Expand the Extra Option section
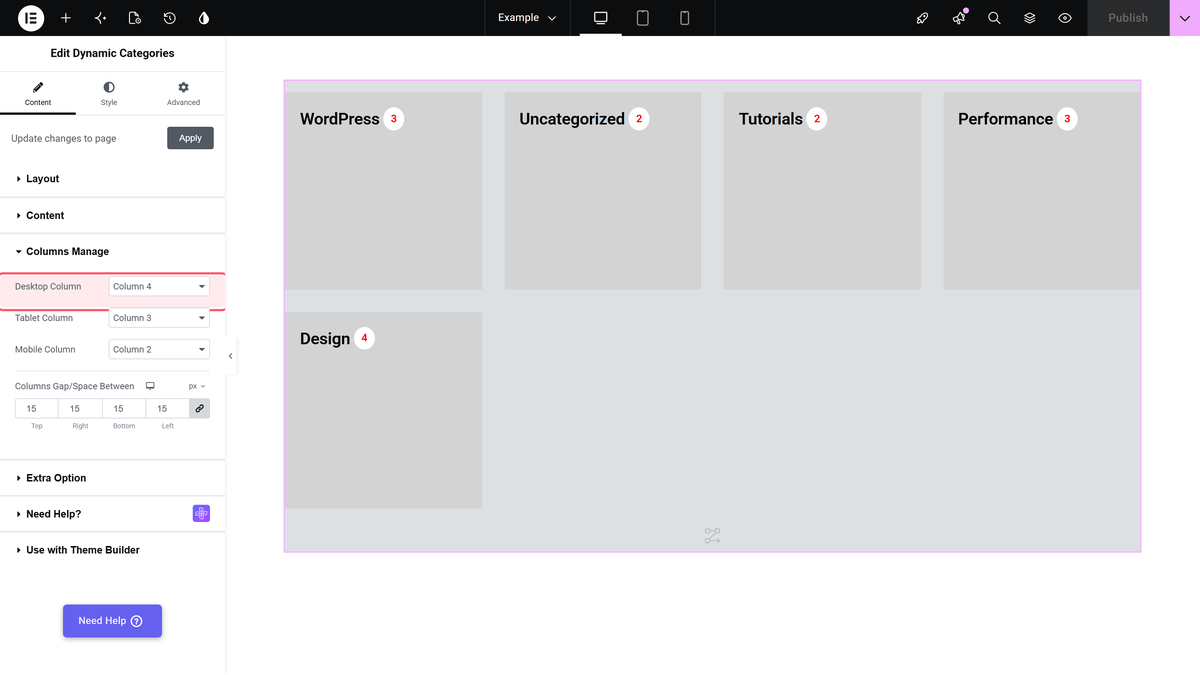The height and width of the screenshot is (675, 1200). click(112, 478)
